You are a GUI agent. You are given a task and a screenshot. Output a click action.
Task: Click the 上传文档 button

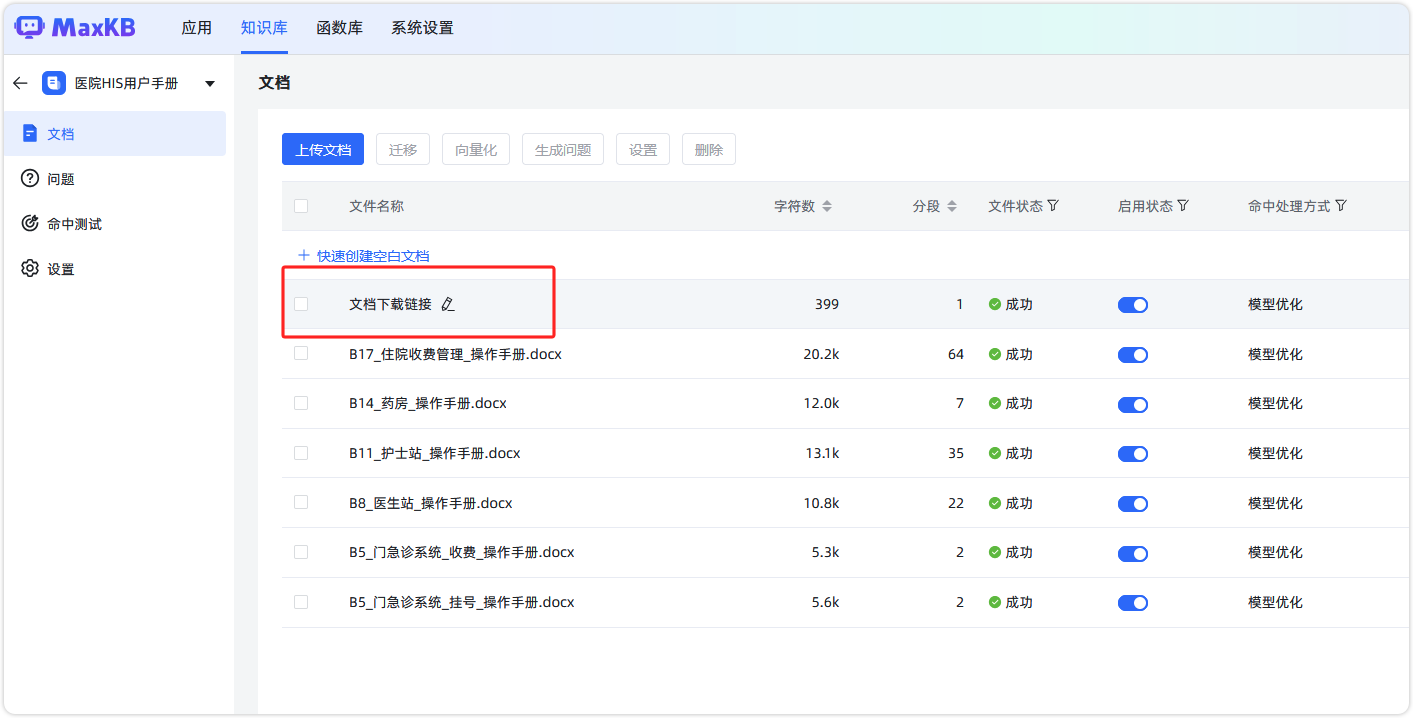click(322, 148)
